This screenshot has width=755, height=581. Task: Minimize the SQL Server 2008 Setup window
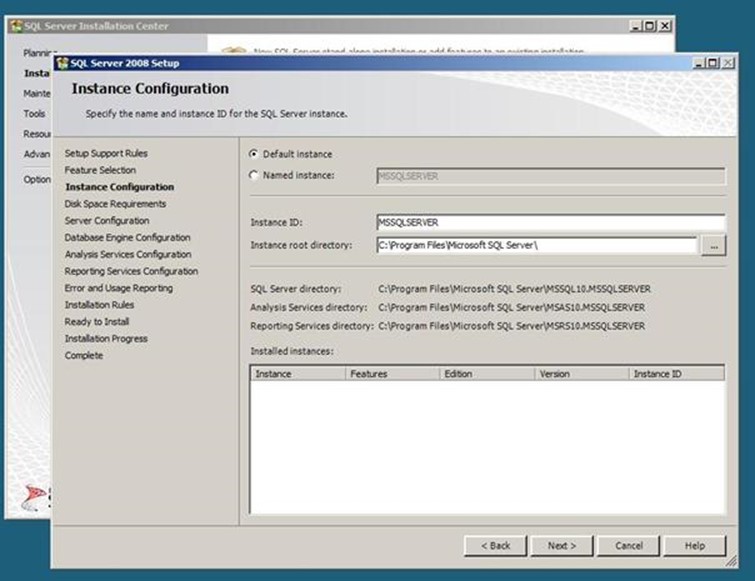coord(698,63)
